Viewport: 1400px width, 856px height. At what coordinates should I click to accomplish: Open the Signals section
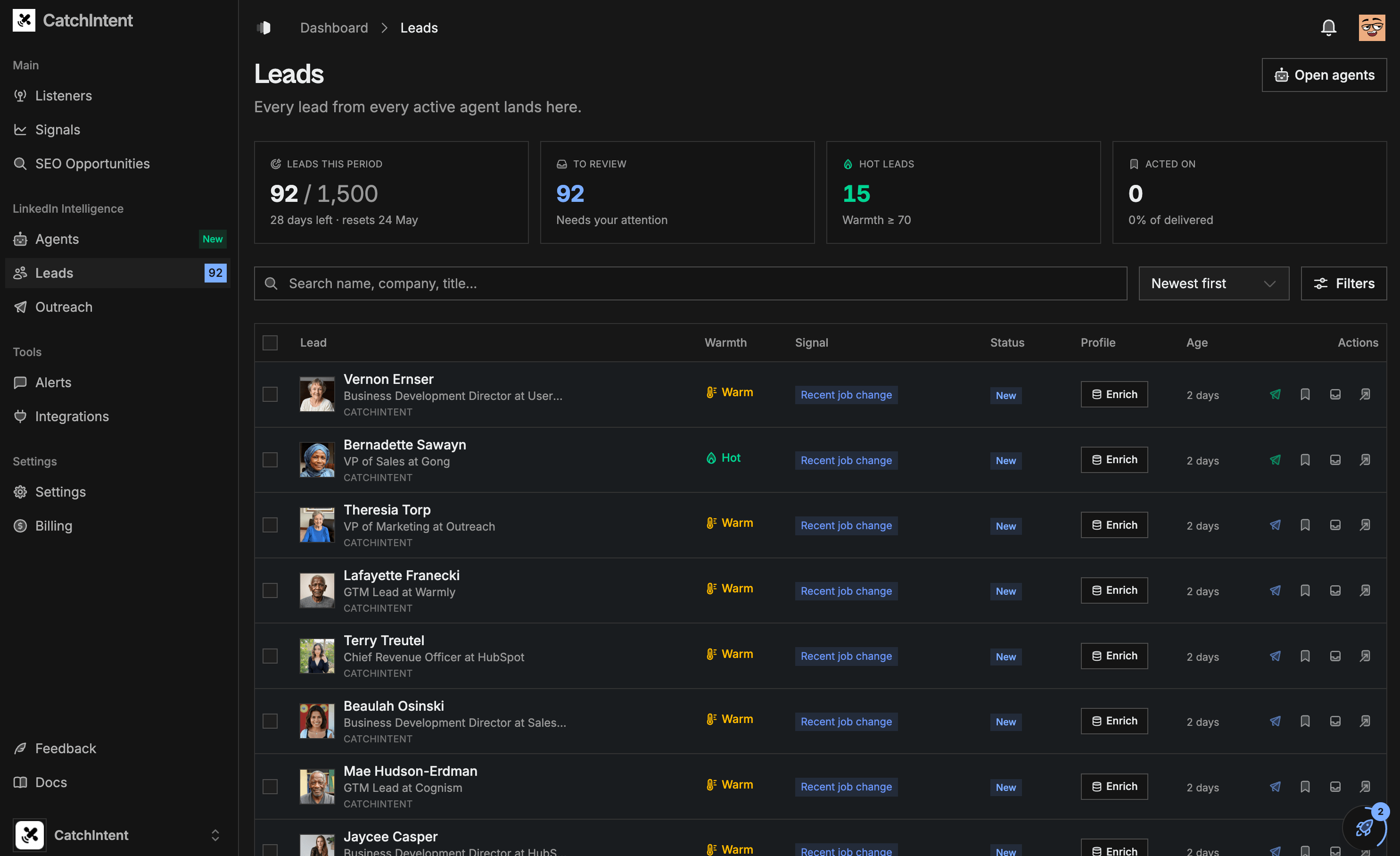pos(58,129)
